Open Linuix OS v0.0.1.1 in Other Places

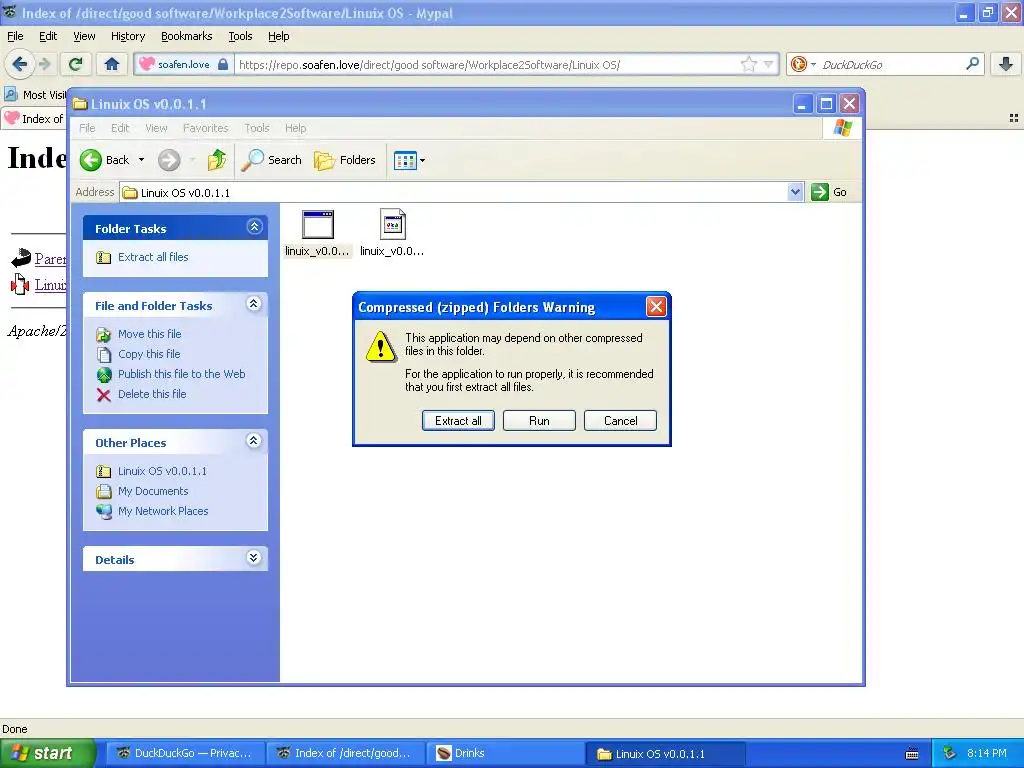162,472
